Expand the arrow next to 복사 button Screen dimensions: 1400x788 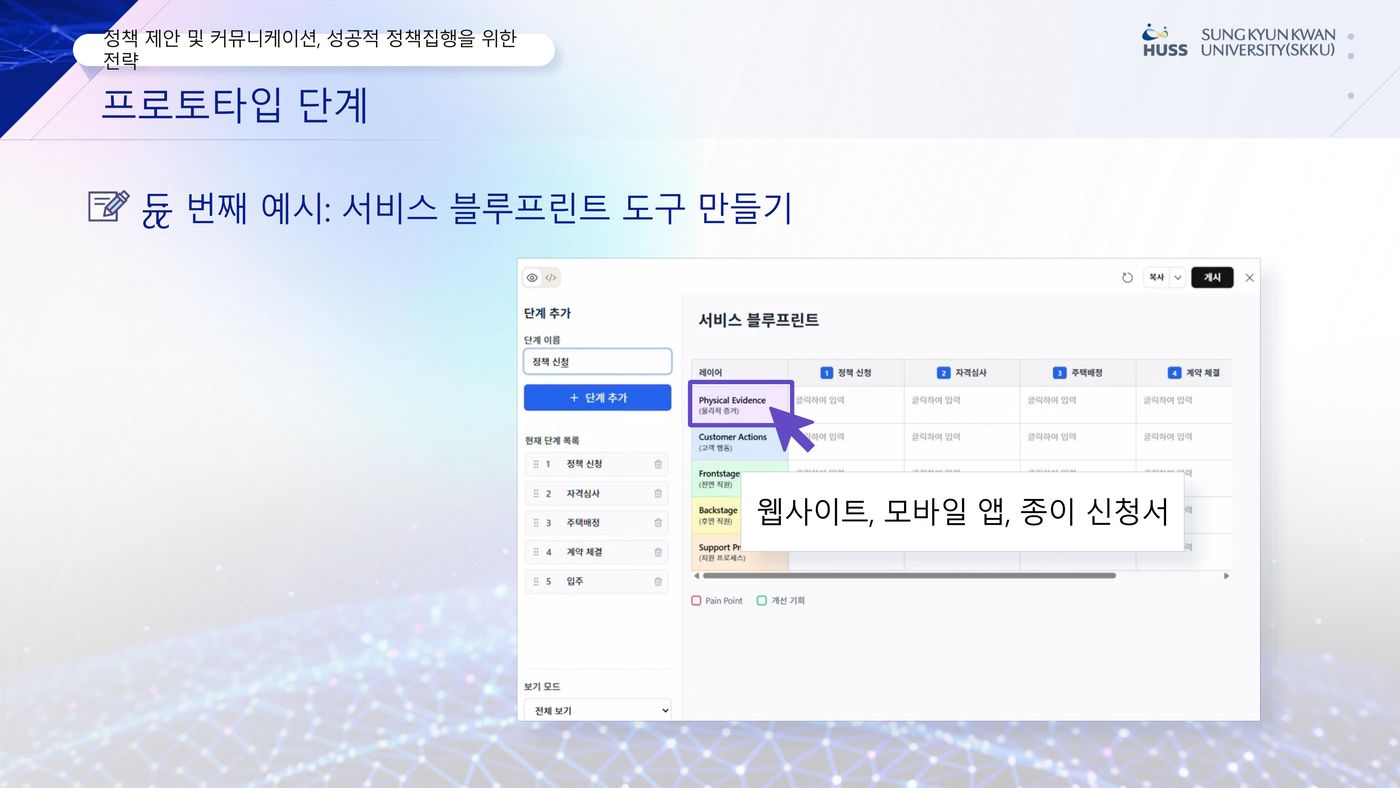pyautogui.click(x=1177, y=278)
